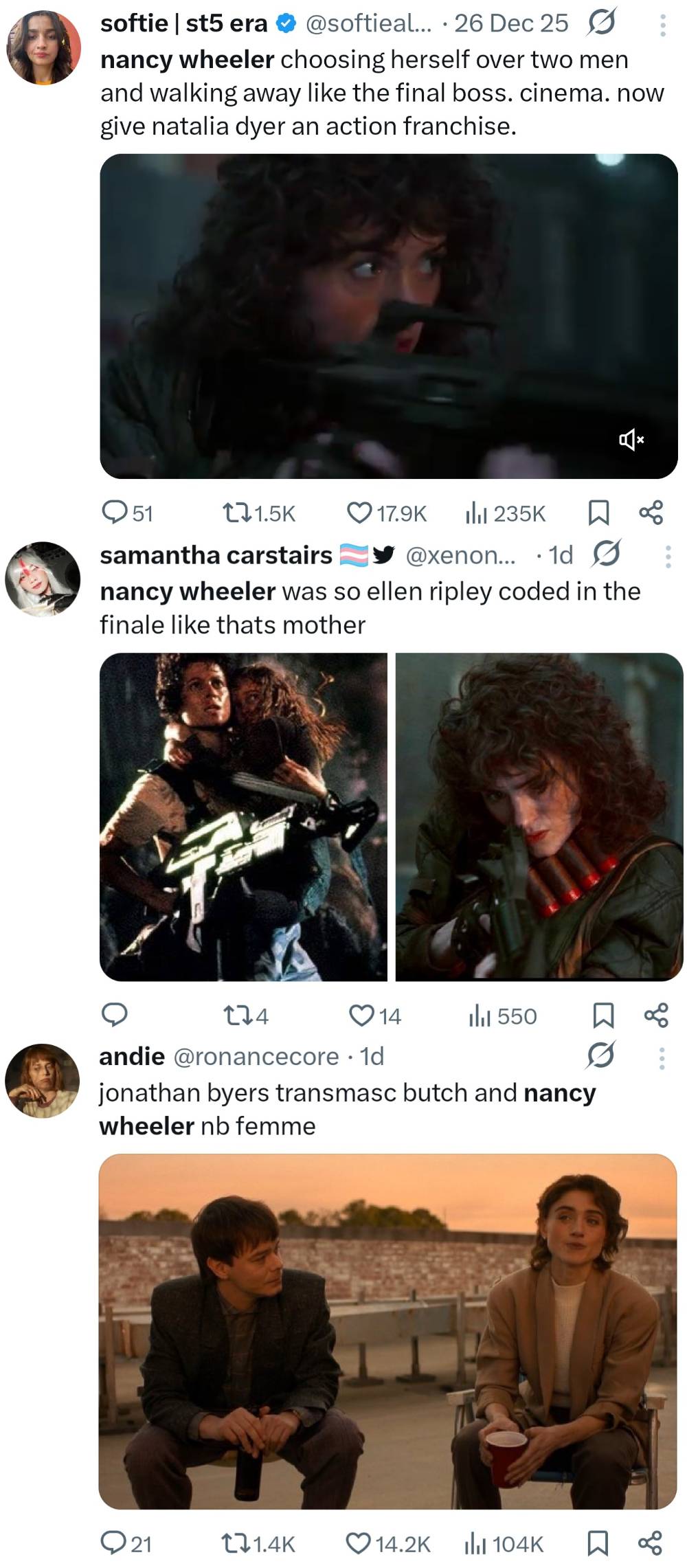The height and width of the screenshot is (1568, 687).
Task: Open Grok slash icon on andie's tweet
Action: (600, 1055)
